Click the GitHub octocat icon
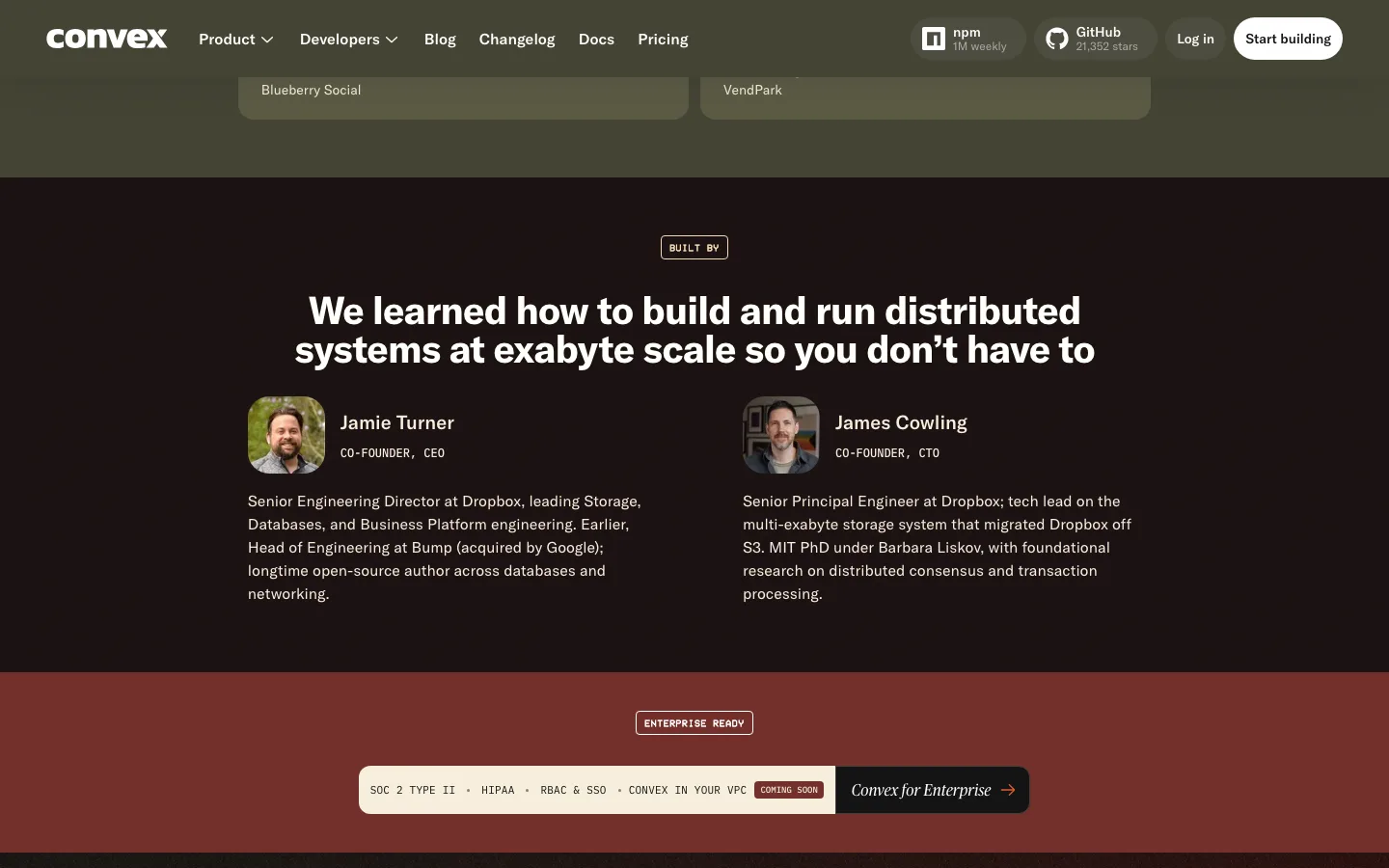Viewport: 1389px width, 868px height. pos(1057,39)
